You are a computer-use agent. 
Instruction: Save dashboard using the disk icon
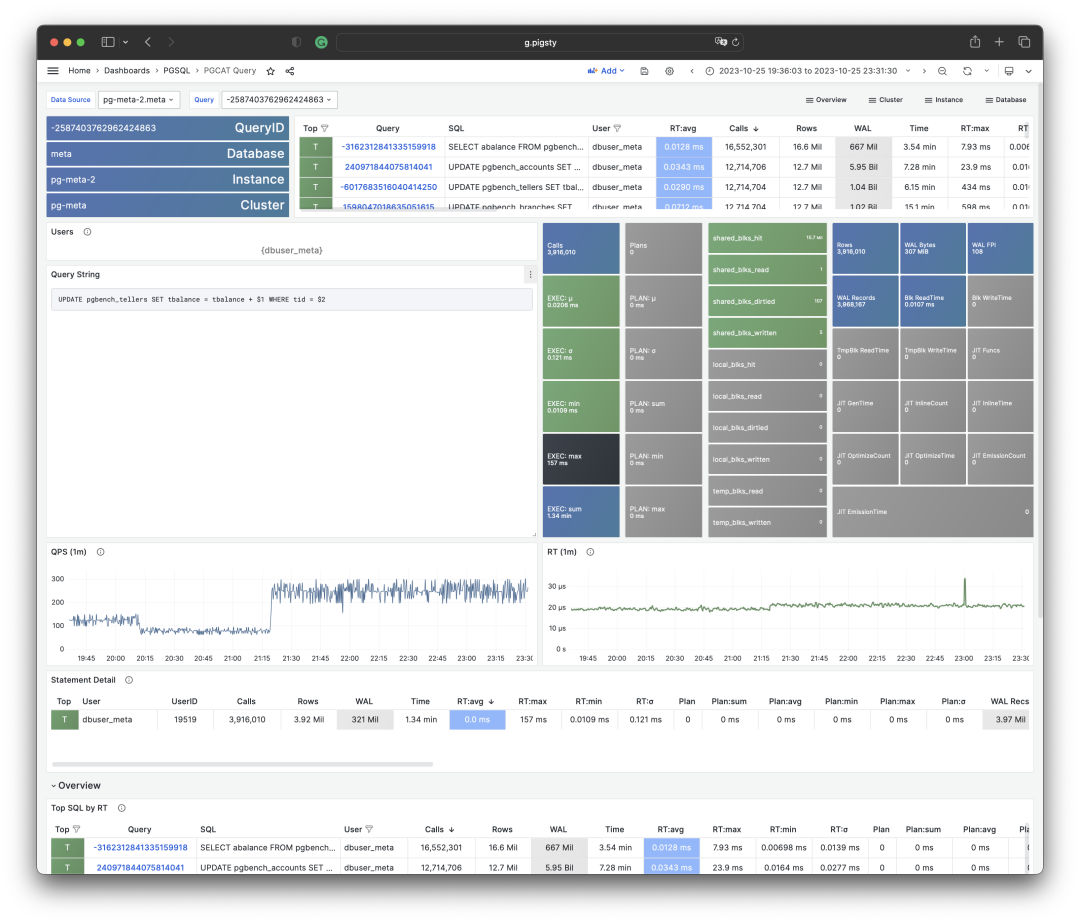(x=644, y=71)
